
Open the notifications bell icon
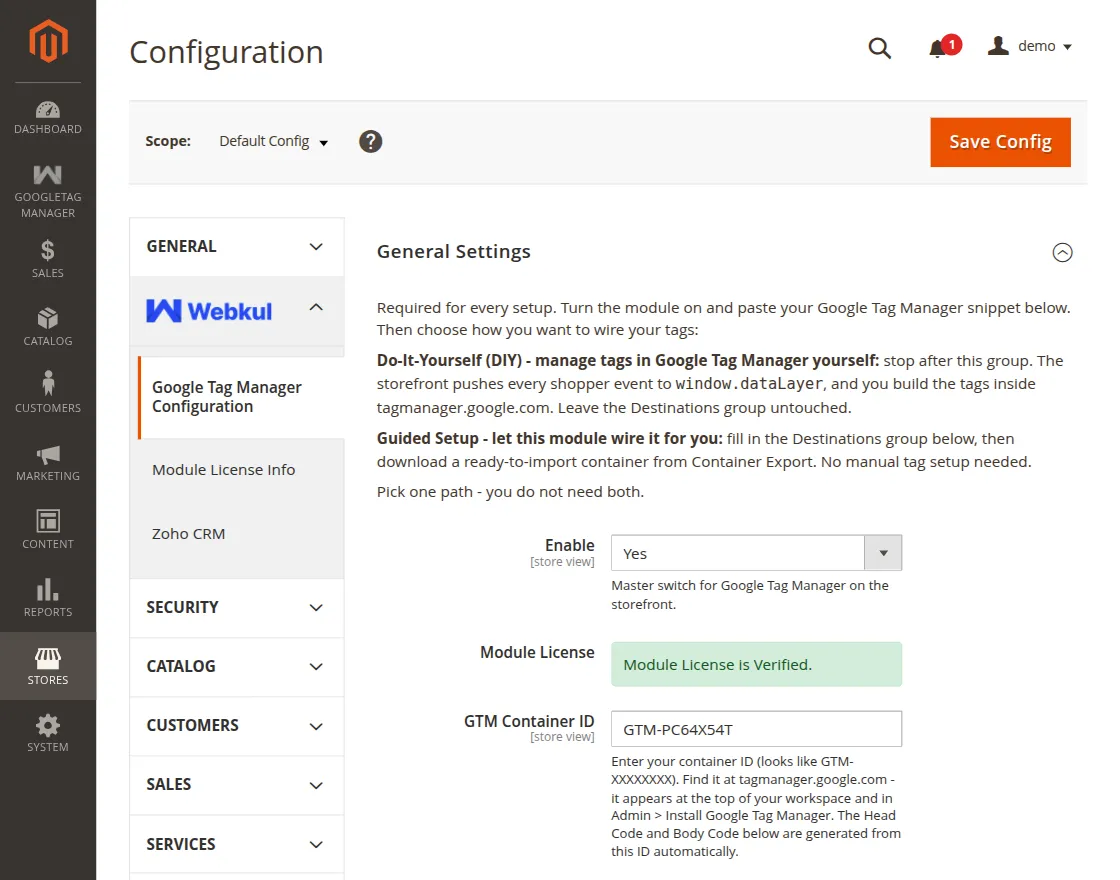937,49
